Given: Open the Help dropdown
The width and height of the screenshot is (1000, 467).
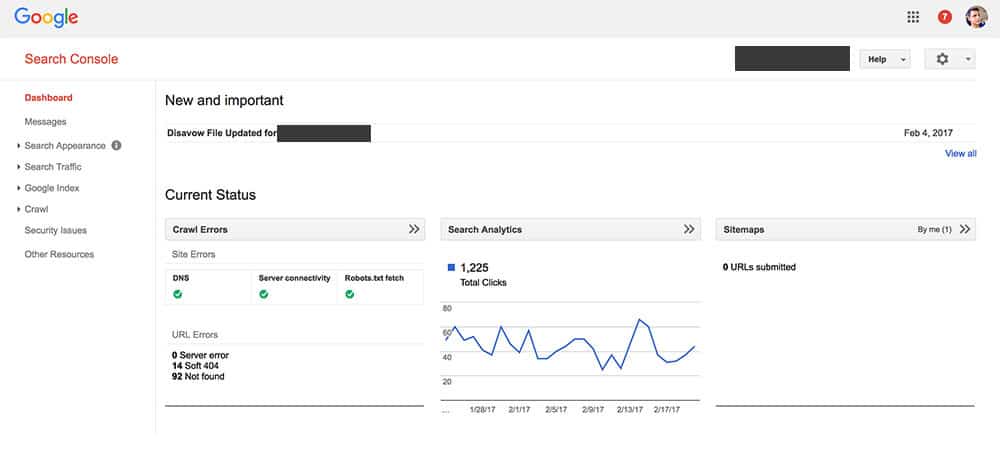Looking at the screenshot, I should 885,59.
